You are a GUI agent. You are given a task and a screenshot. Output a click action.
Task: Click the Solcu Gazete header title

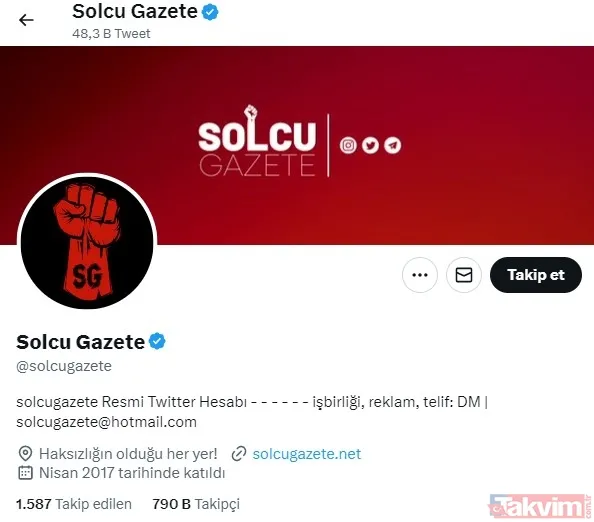pos(135,11)
